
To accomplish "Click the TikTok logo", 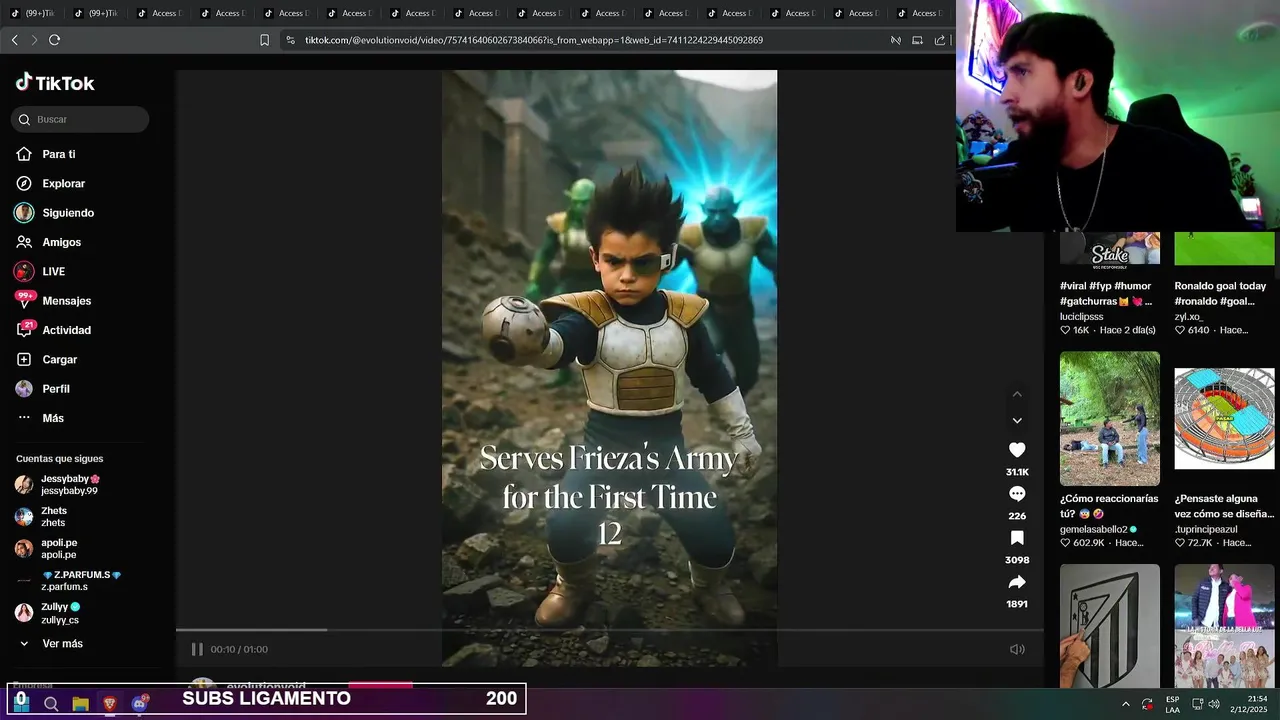I will coord(55,83).
